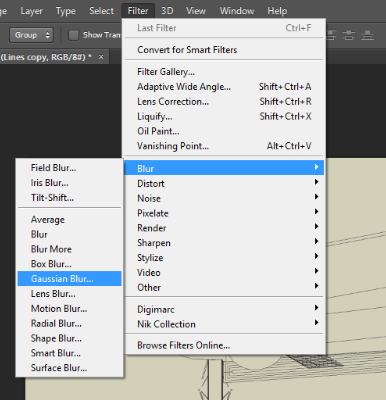386x400 pixels.
Task: Expand the Render submenu
Action: click(224, 228)
